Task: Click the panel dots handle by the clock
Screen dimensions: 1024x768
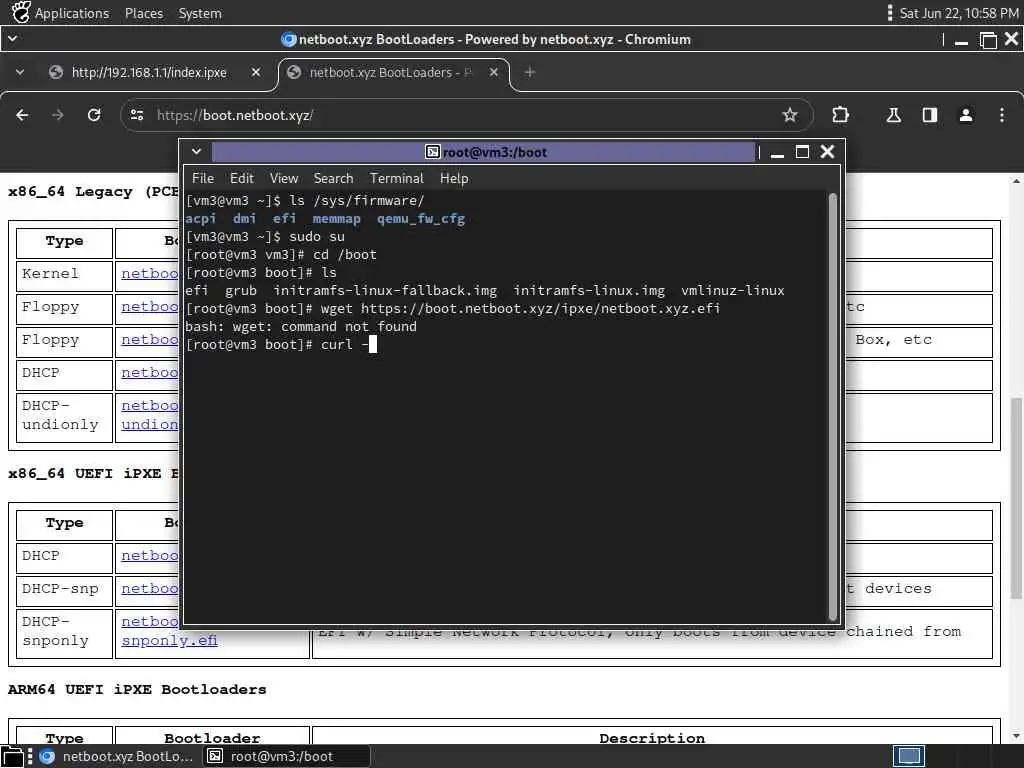Action: point(889,13)
